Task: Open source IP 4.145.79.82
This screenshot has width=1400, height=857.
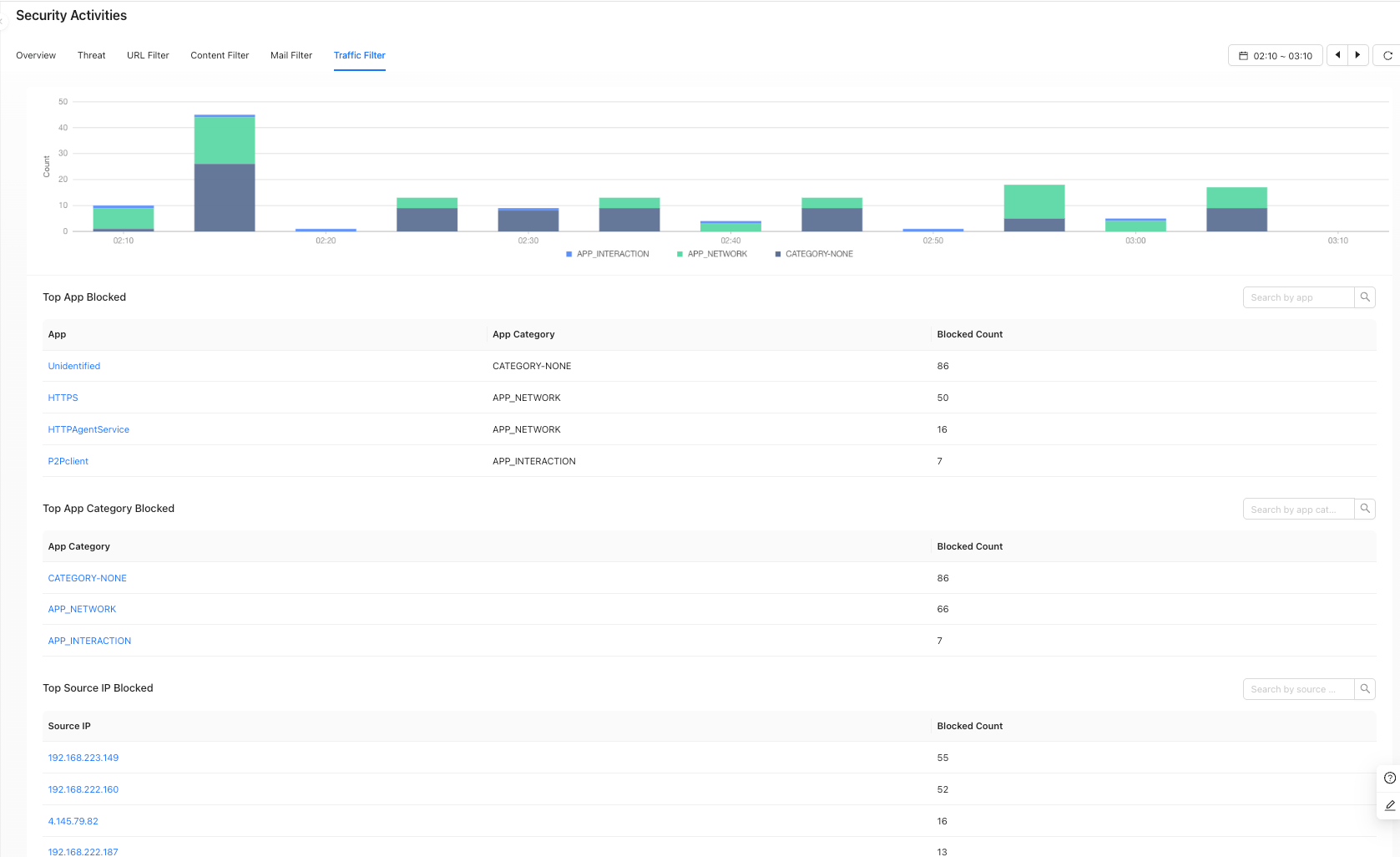Action: 73,821
